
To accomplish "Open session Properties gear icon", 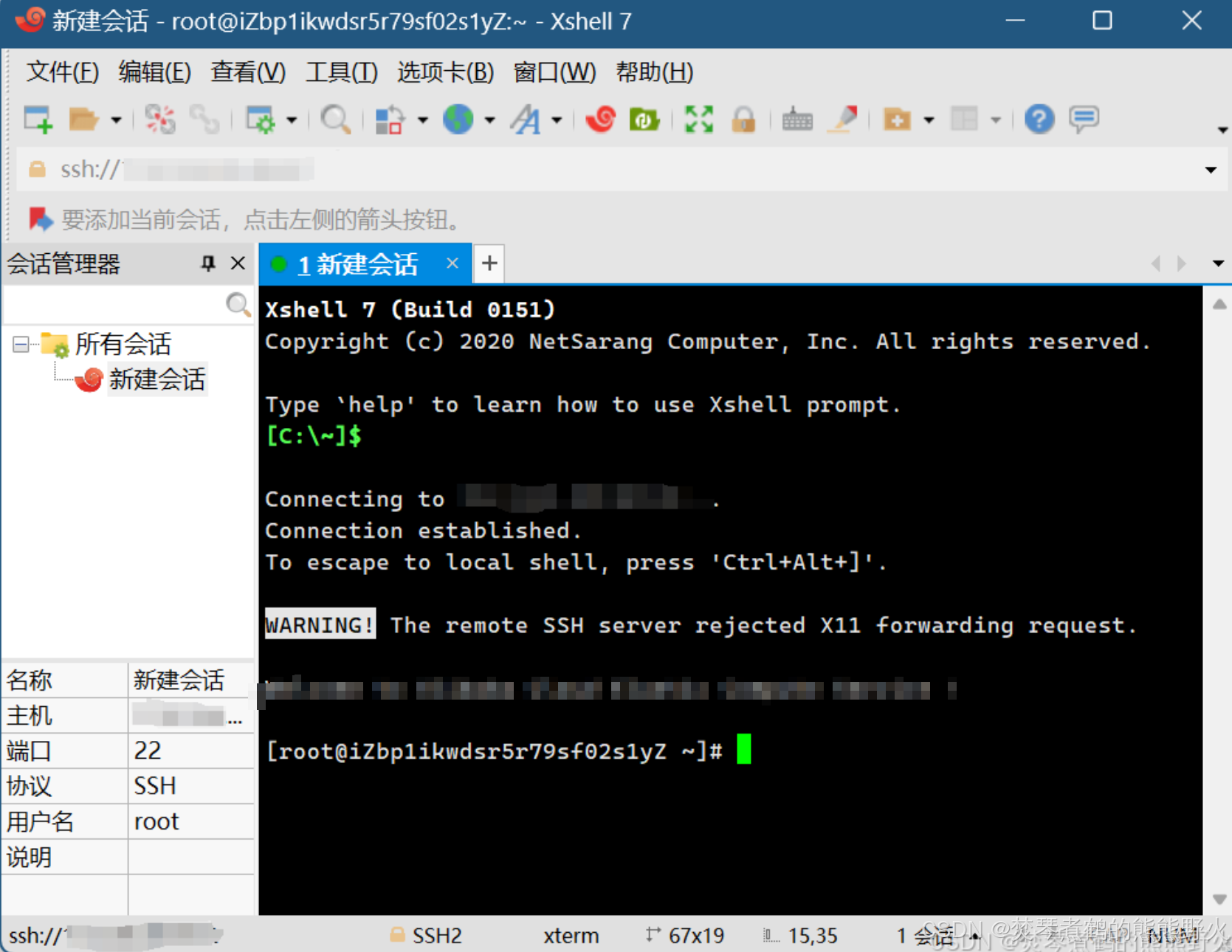I will tap(260, 119).
